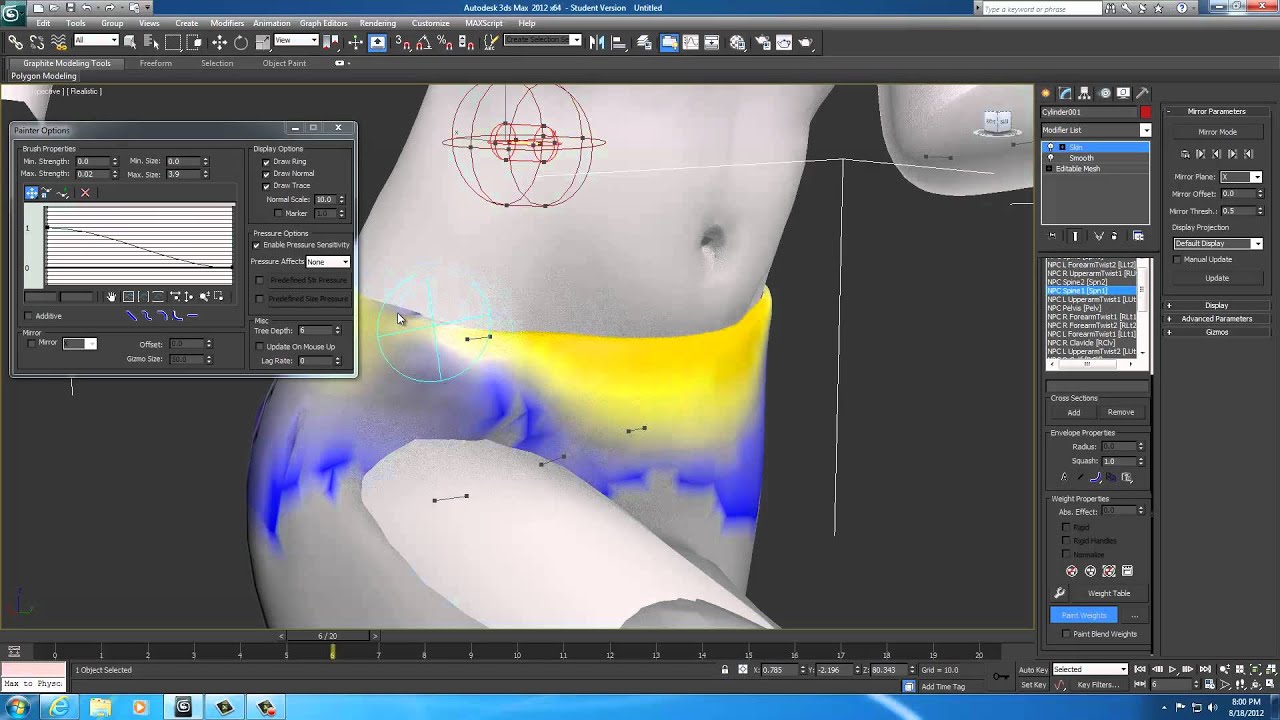Toggle the Percent Snap icon
Viewport: 1280px width, 720px height.
pos(445,42)
